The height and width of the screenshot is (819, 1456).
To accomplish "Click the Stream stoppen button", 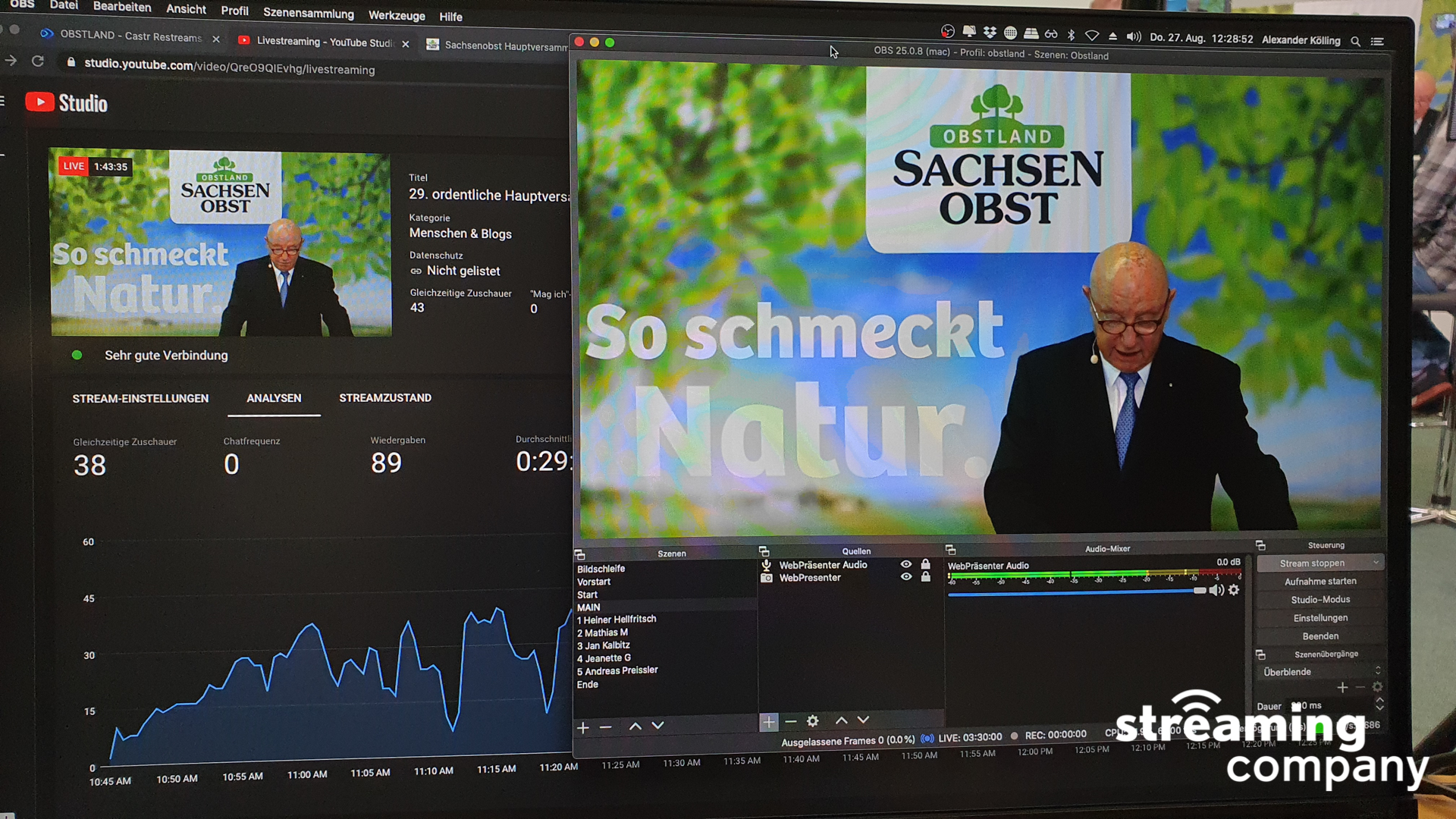I will (1312, 563).
